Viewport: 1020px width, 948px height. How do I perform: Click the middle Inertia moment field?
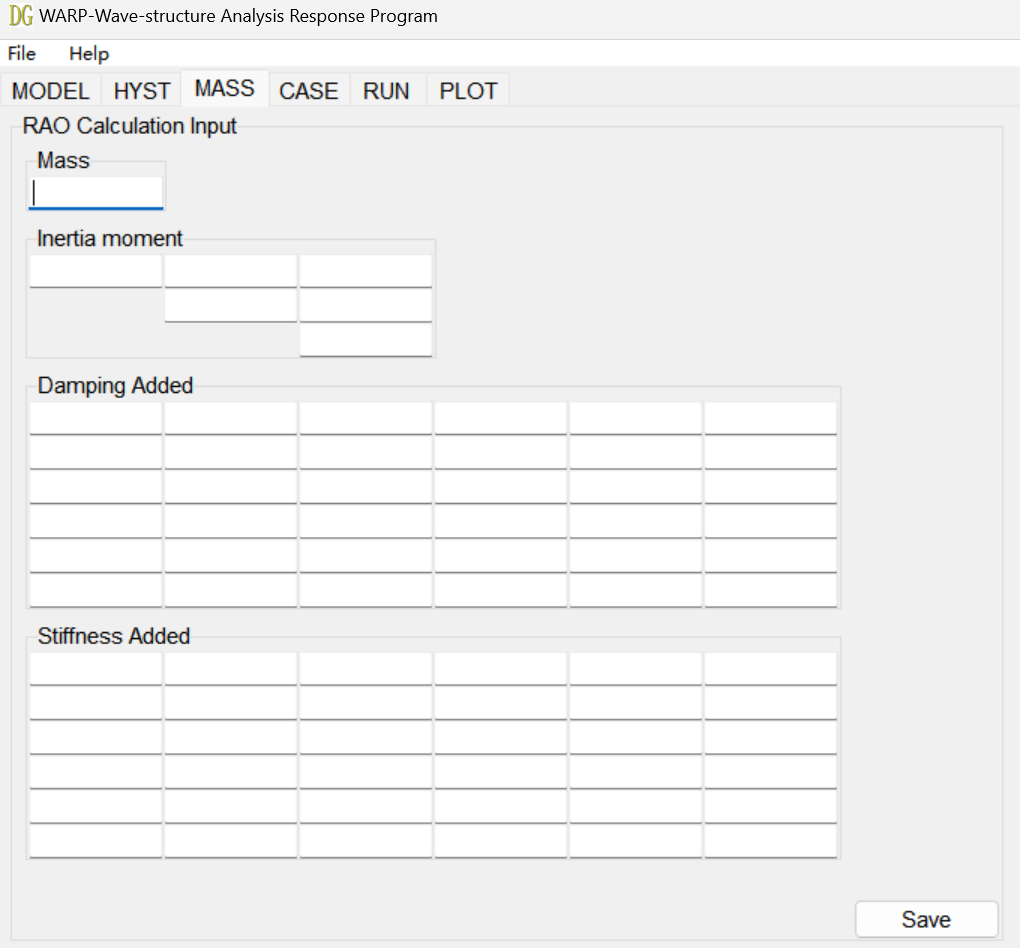pyautogui.click(x=230, y=304)
